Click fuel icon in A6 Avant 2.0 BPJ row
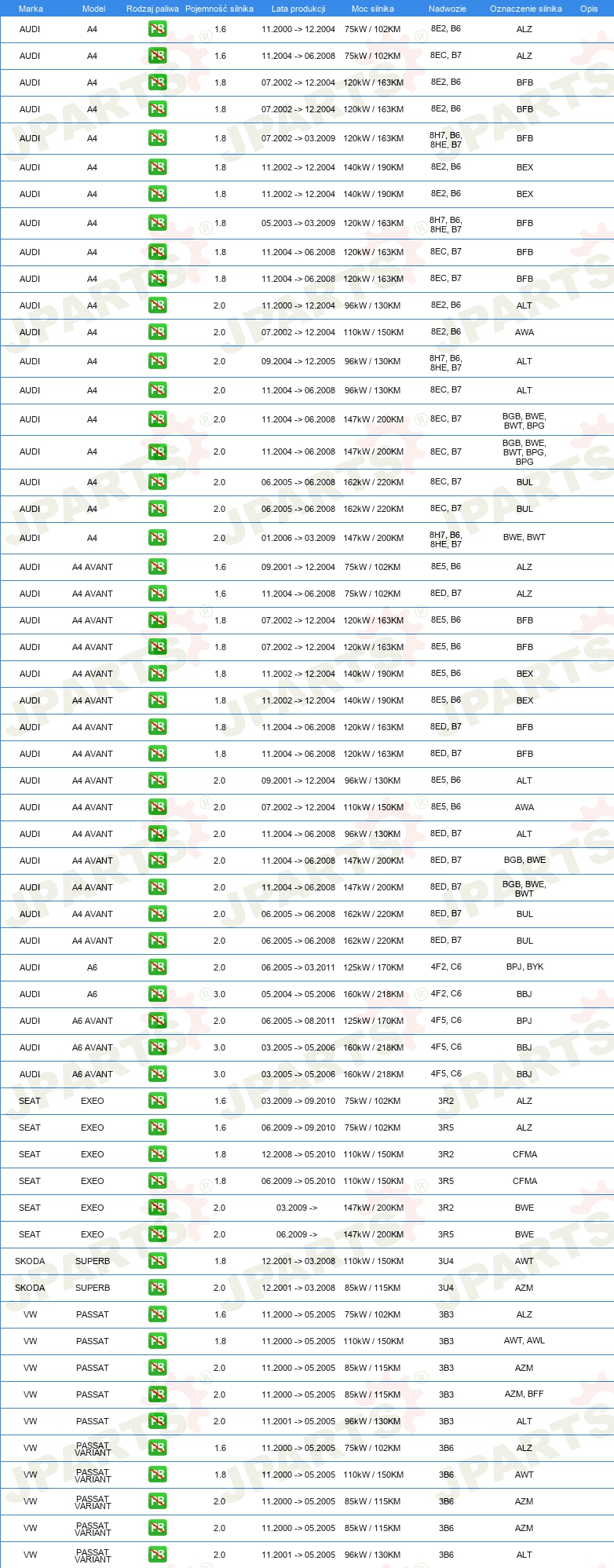Viewport: 614px width, 1568px height. coord(157,1021)
